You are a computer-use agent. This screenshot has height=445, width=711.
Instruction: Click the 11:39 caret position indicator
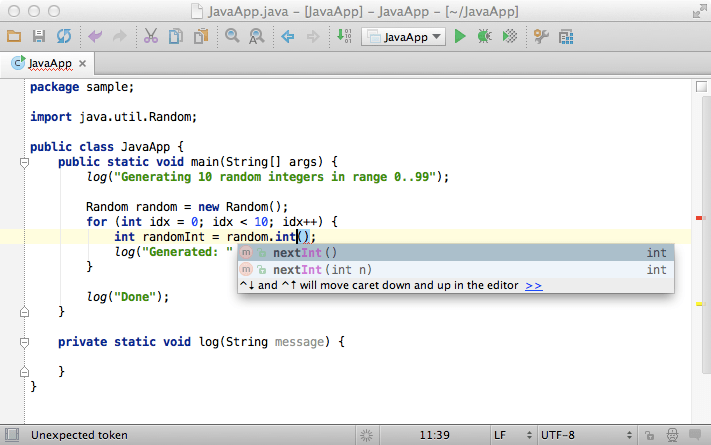(x=434, y=435)
